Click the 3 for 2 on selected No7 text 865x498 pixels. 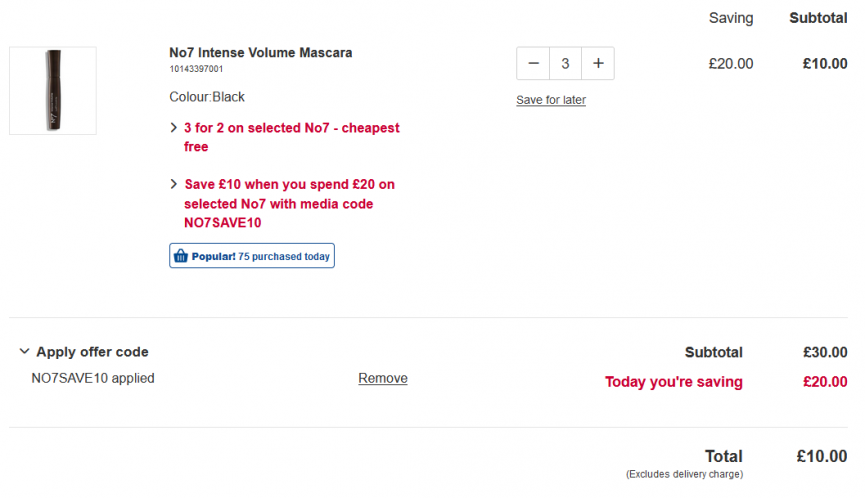tap(291, 137)
